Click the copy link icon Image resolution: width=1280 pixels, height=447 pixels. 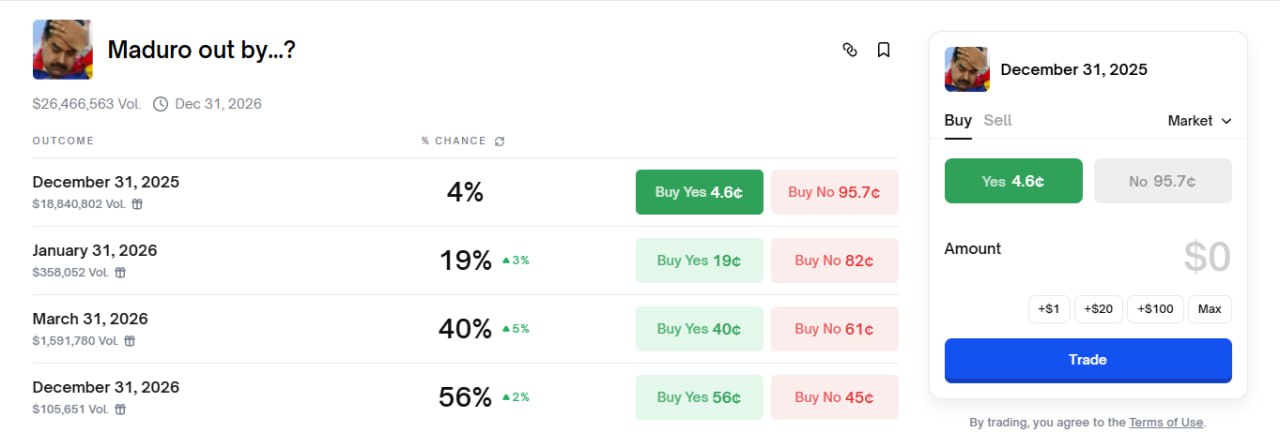[x=850, y=50]
